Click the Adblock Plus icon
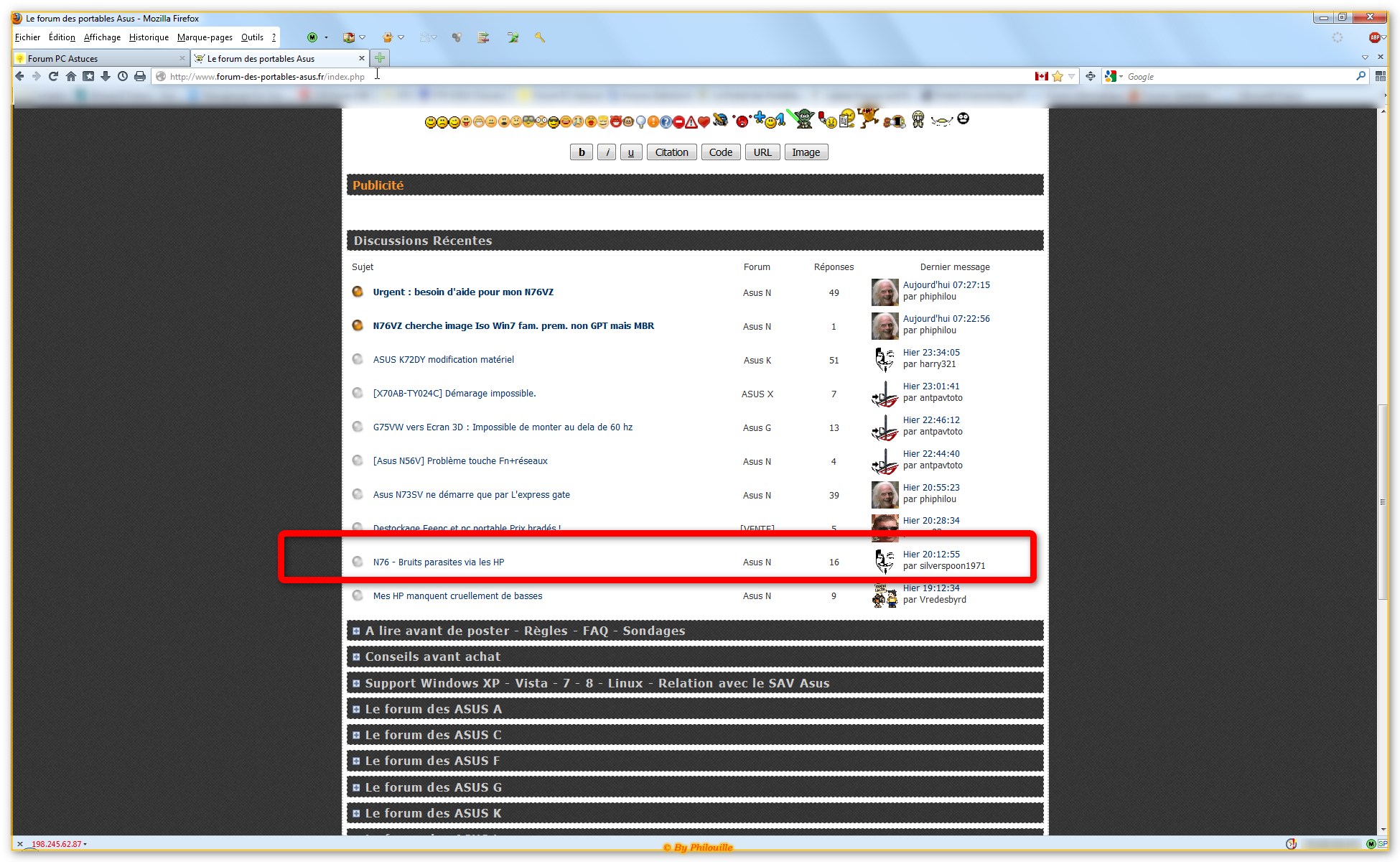The height and width of the screenshot is (862, 1400). tap(1374, 37)
